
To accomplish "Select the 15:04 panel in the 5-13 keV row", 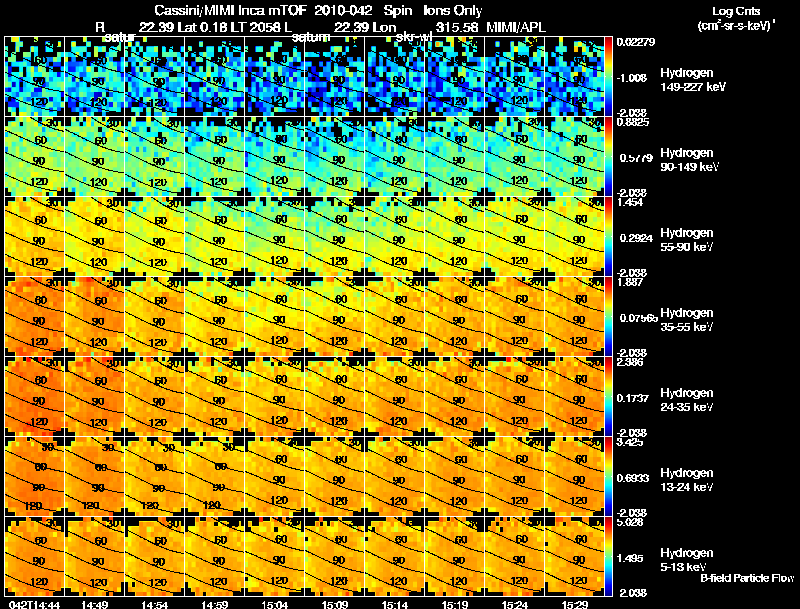I will pos(274,557).
